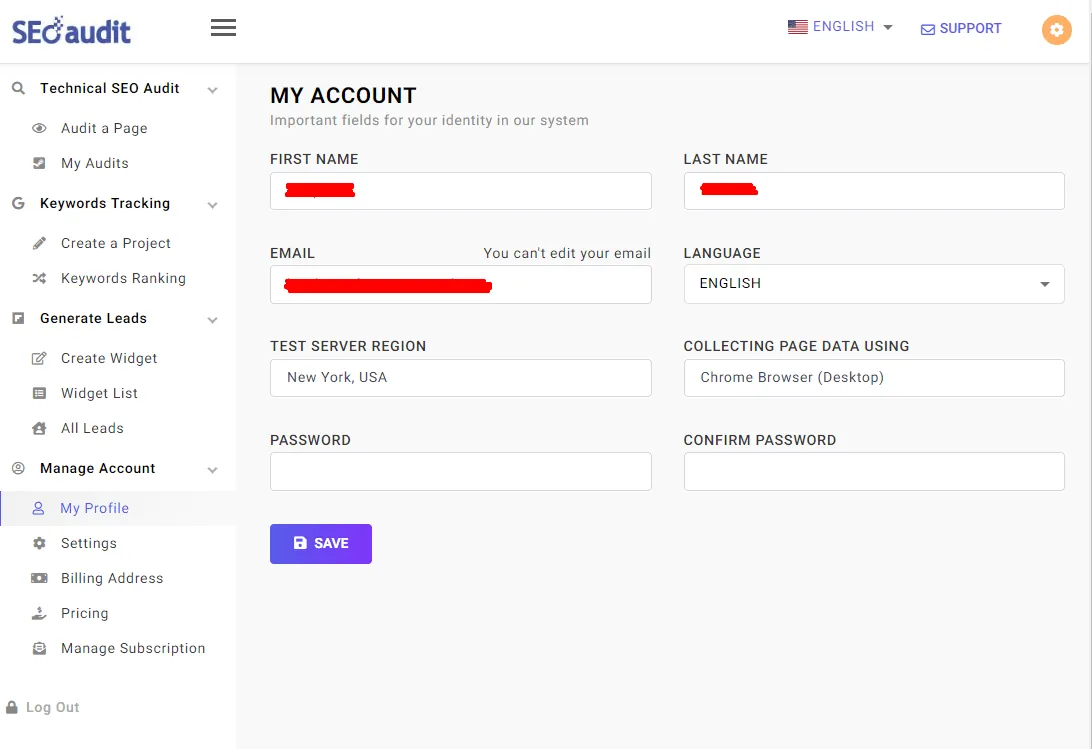This screenshot has height=749, width=1092.
Task: Click the Google G icon beside Keywords Tracking
Action: [19, 203]
